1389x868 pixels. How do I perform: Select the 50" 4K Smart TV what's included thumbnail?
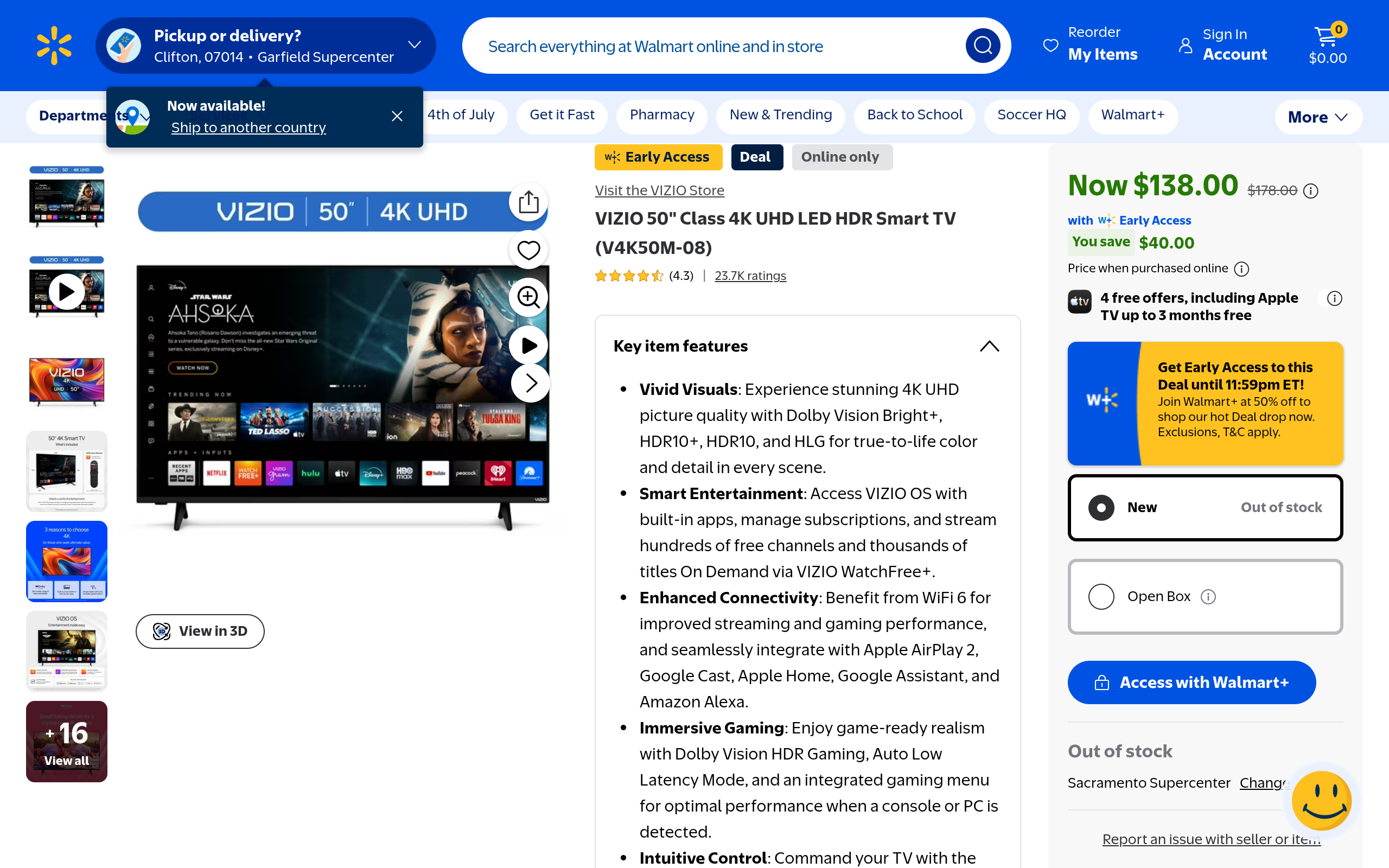tap(67, 471)
